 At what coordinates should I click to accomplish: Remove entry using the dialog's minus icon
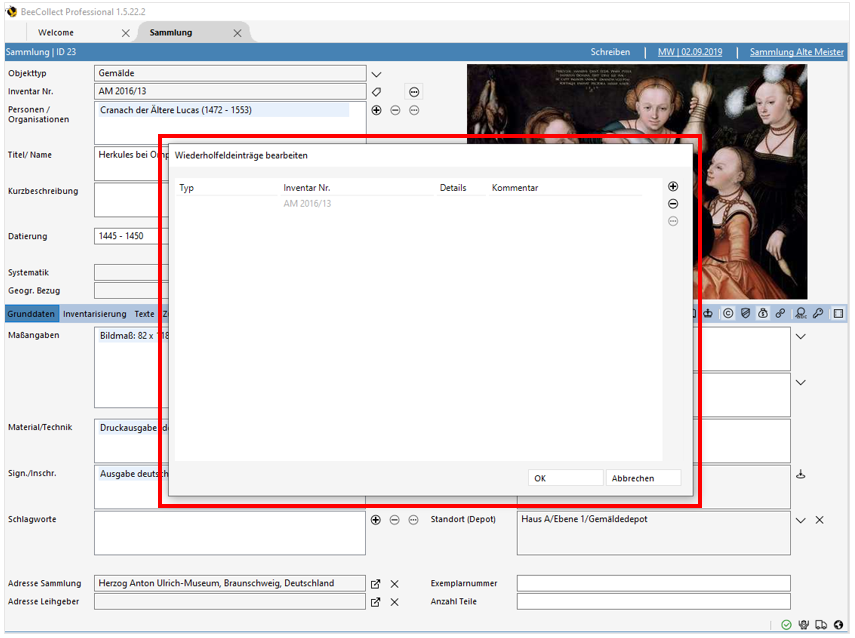click(673, 204)
